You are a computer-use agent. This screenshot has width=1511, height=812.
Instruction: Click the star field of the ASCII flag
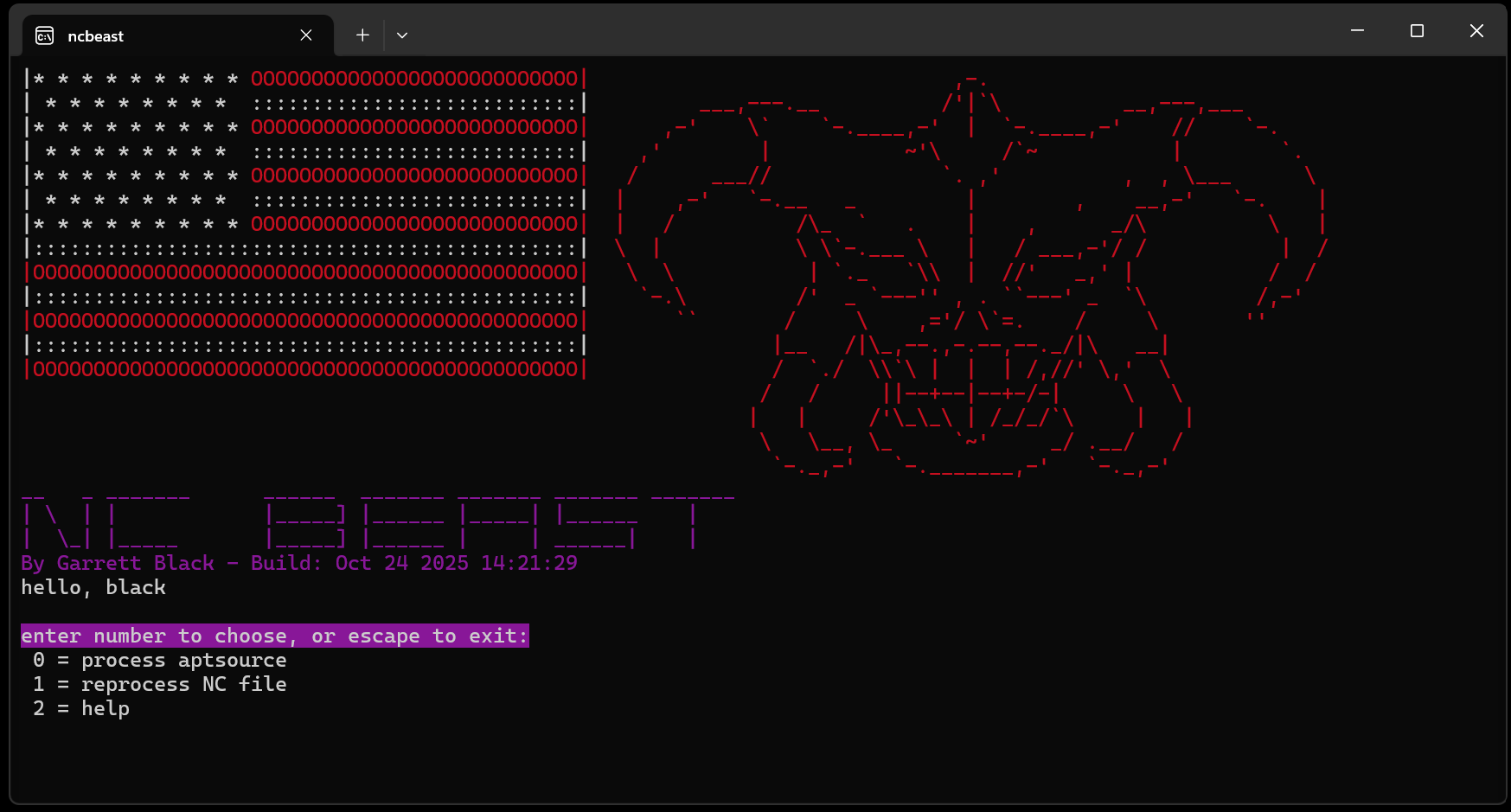(x=137, y=151)
